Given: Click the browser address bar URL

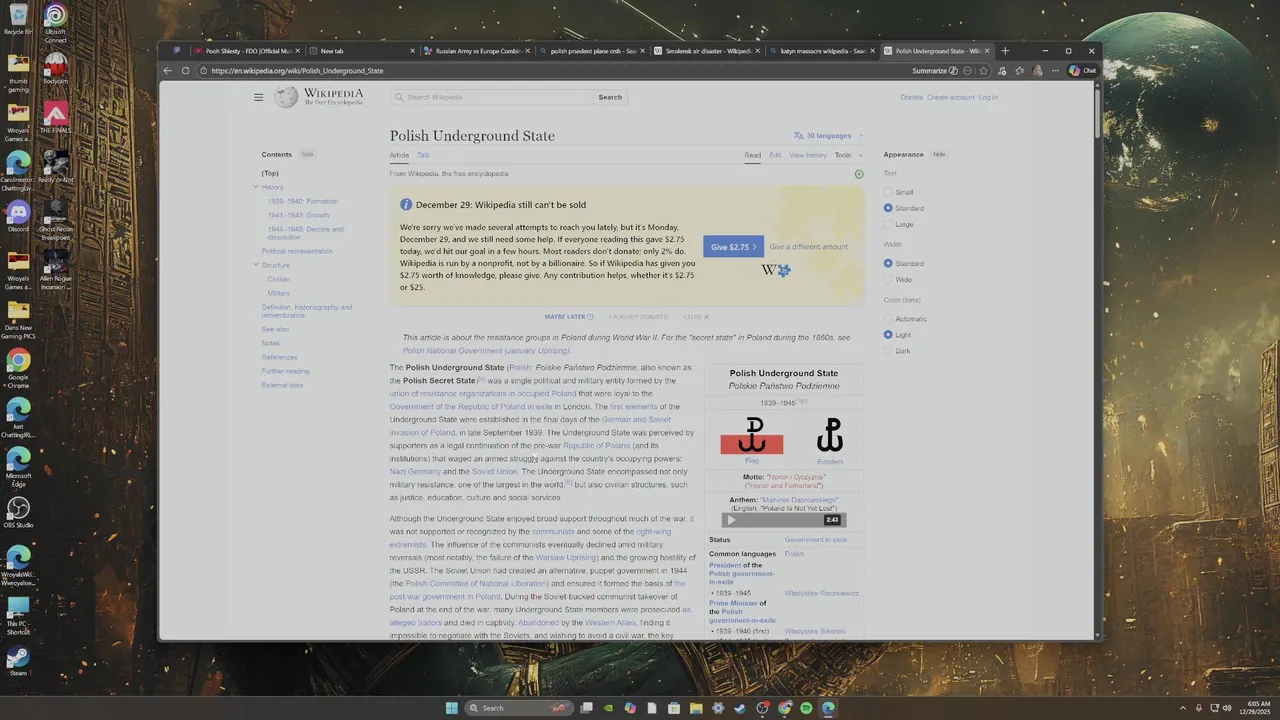Looking at the screenshot, I should (x=297, y=71).
